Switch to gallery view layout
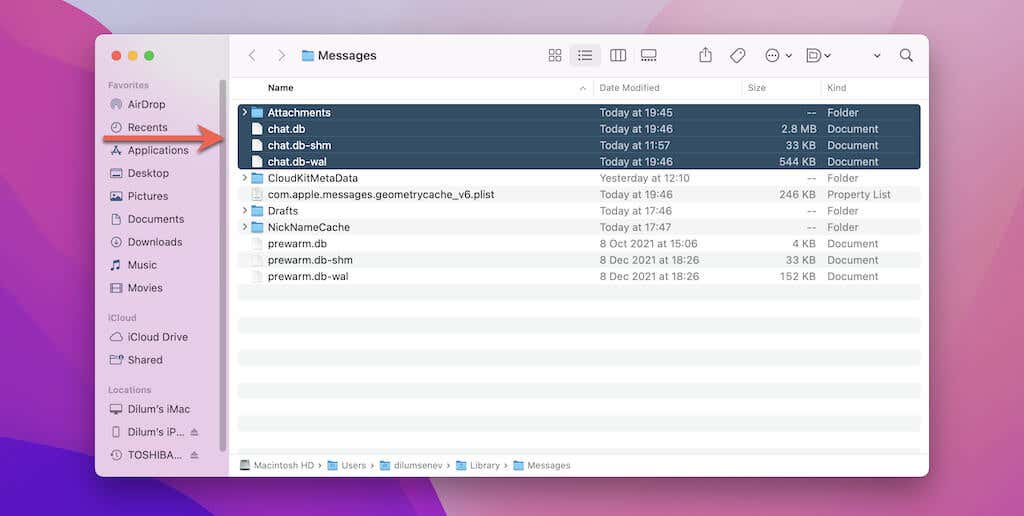Screen dimensions: 1024x516 pyautogui.click(x=649, y=56)
